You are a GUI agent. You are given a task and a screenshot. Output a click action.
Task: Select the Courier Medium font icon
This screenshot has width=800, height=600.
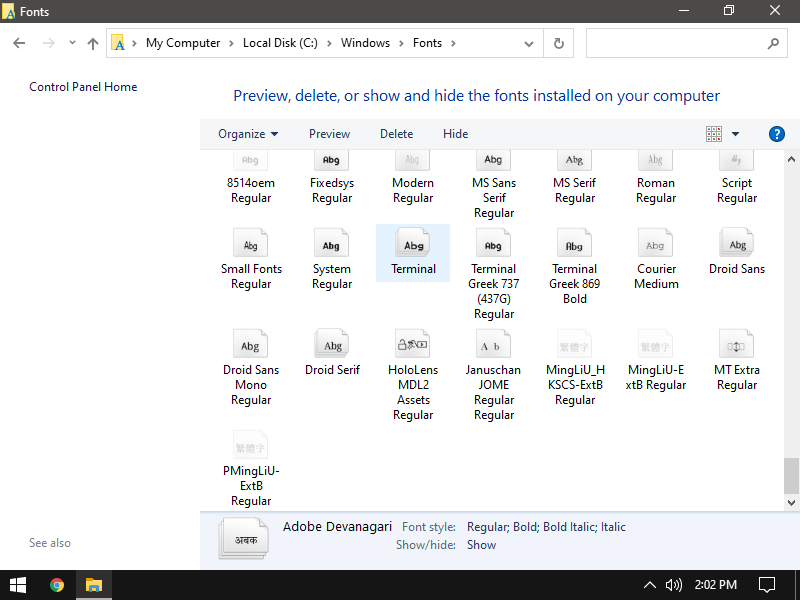(656, 243)
